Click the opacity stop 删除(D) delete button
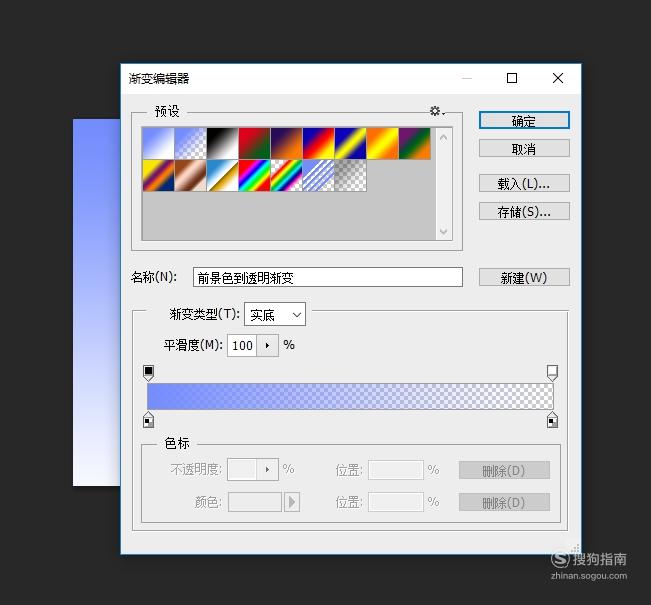 [x=504, y=470]
